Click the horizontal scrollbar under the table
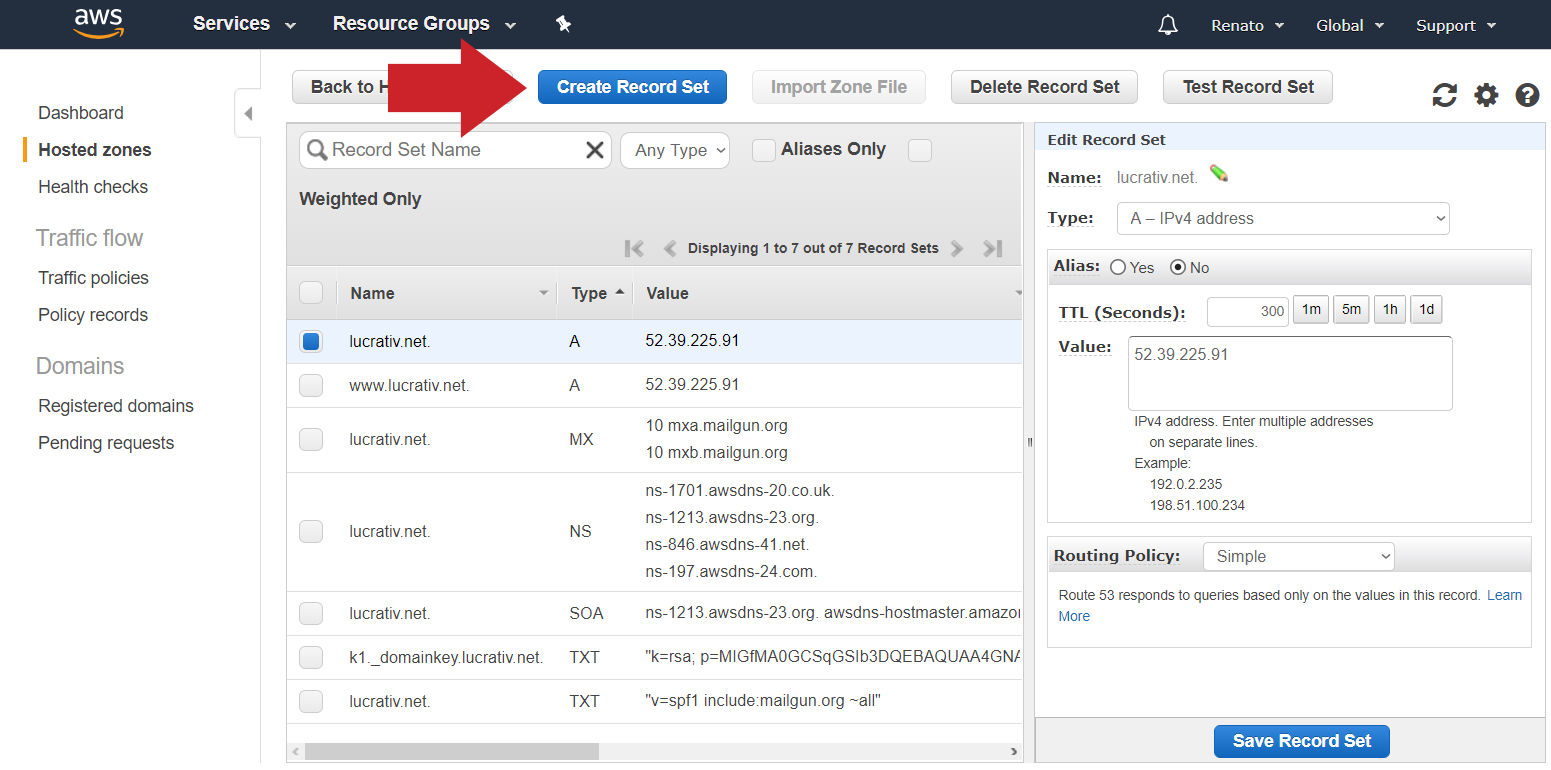 tap(452, 751)
